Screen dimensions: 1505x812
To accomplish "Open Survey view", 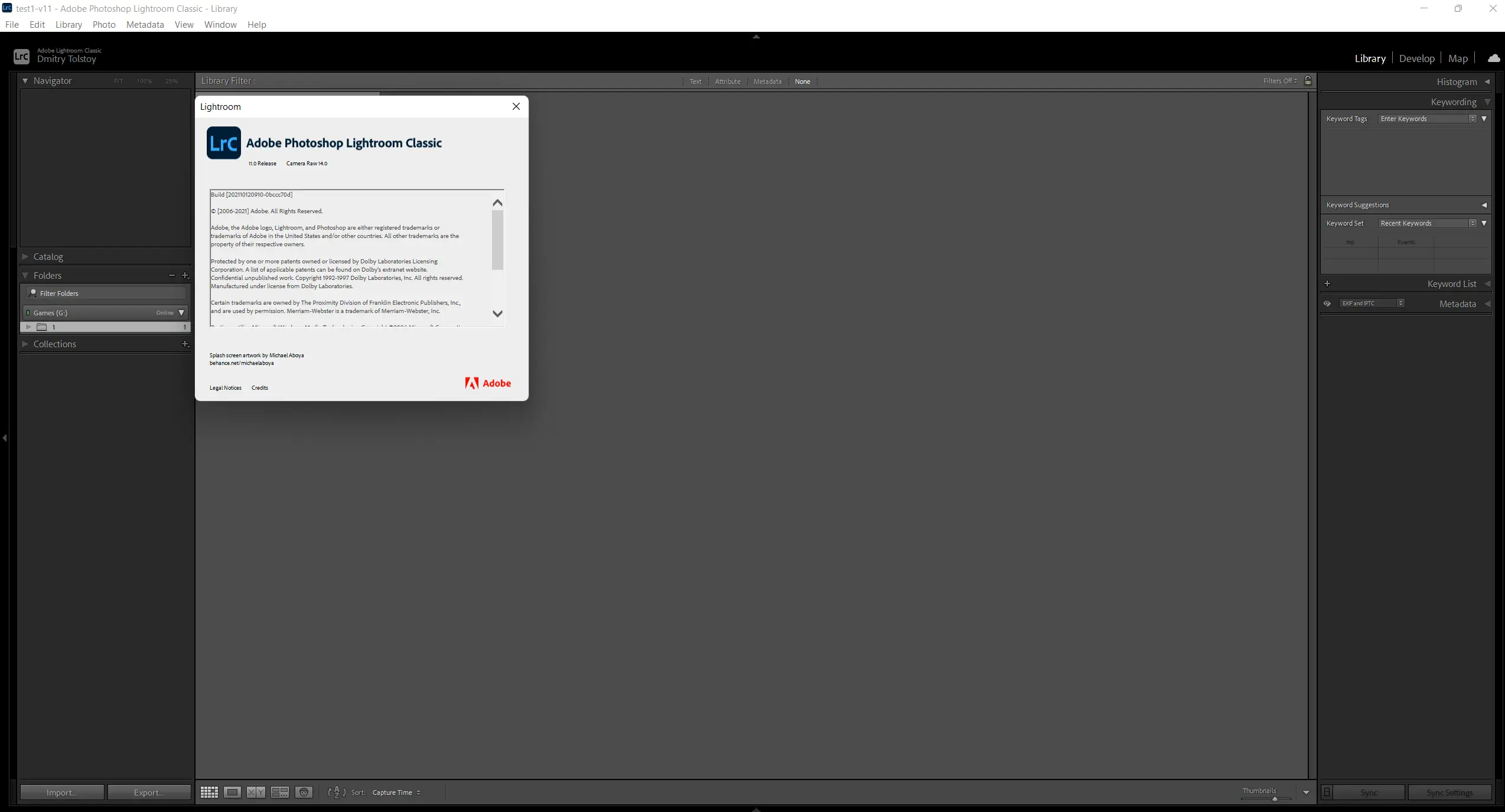I will 279,792.
